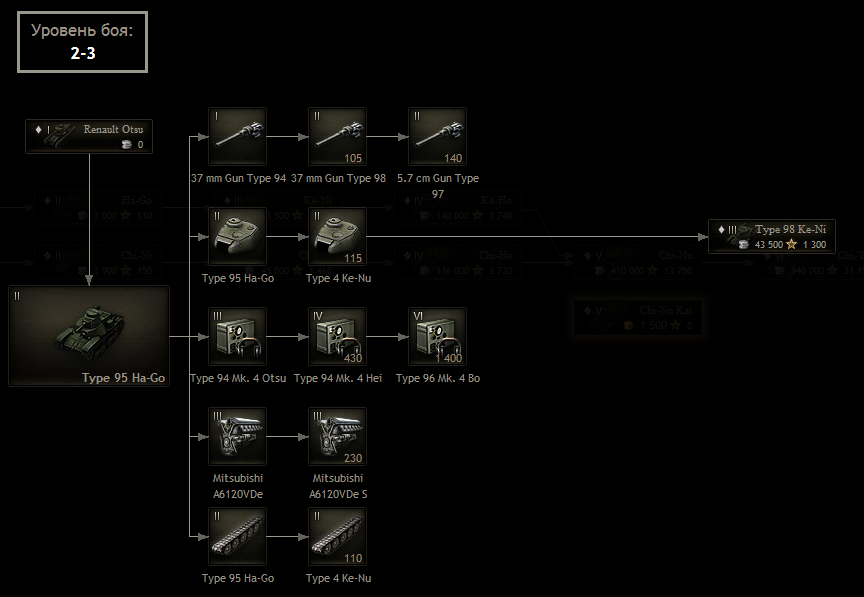Click the Type 94 Mk. 4 Hei label

click(x=337, y=379)
